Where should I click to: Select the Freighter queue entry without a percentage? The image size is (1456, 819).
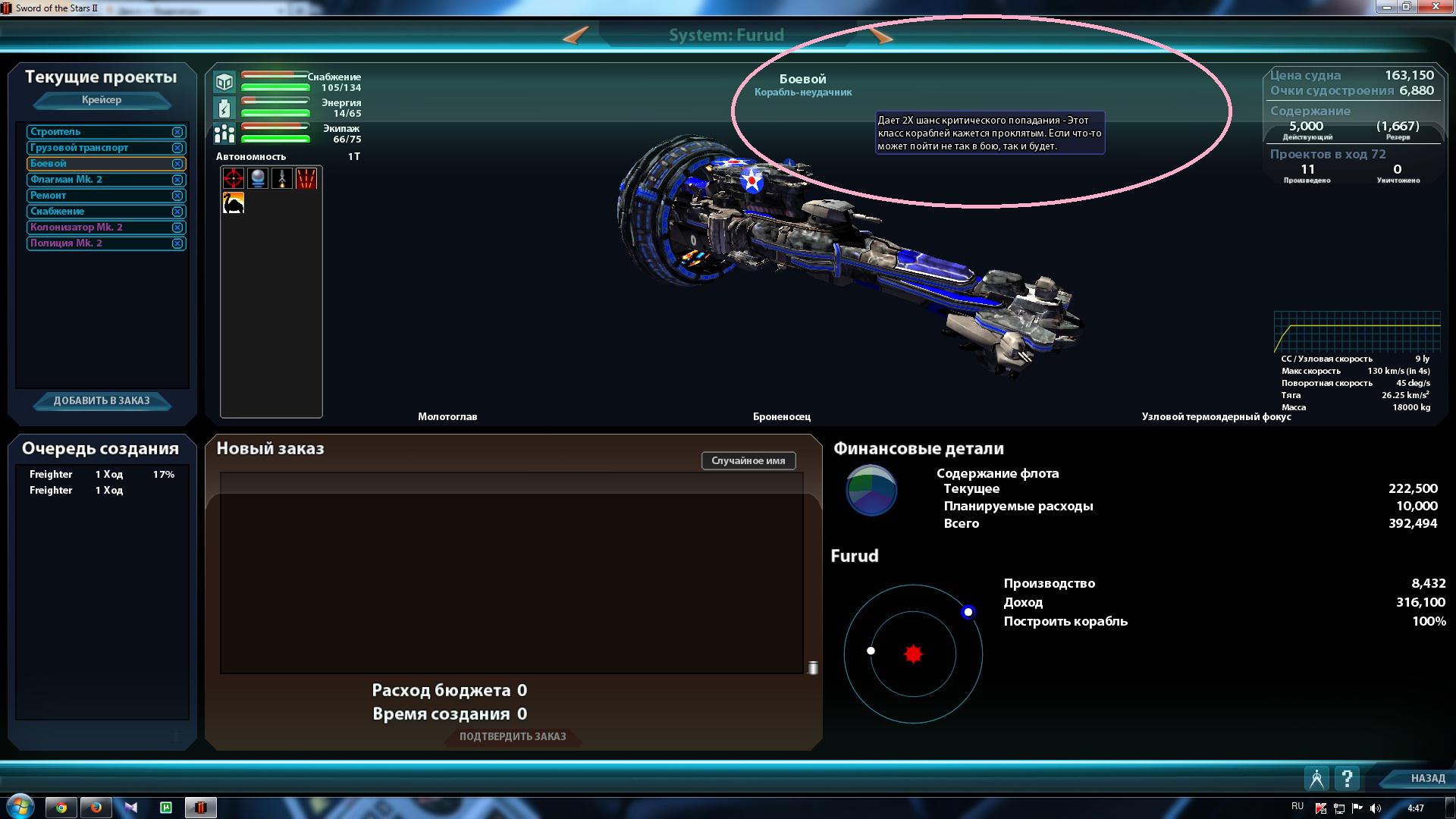pos(102,491)
